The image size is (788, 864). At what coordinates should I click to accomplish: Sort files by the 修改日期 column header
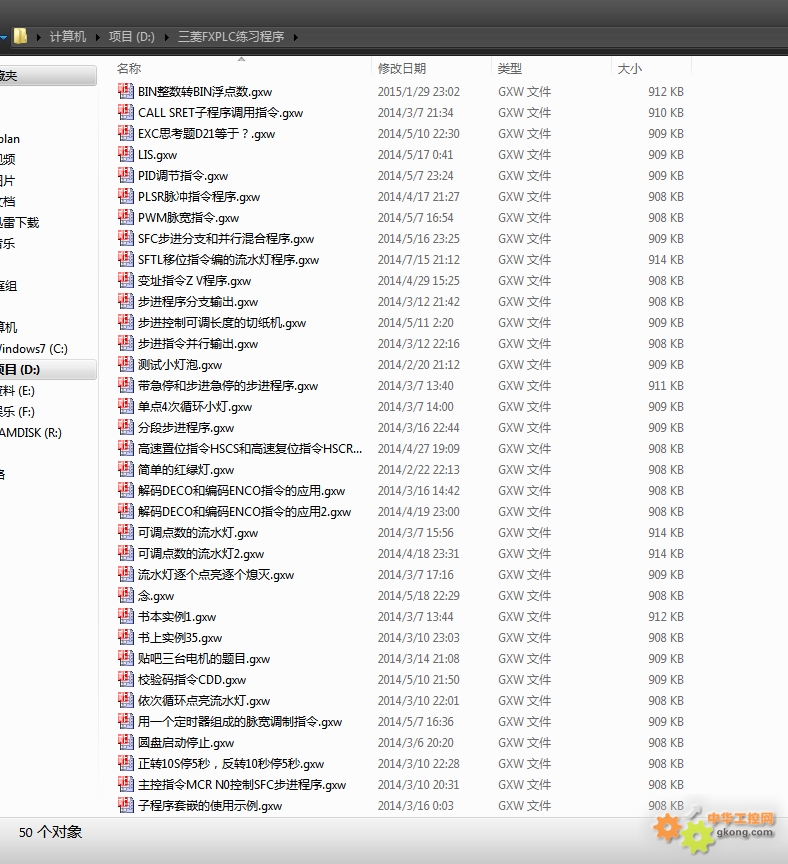pyautogui.click(x=401, y=68)
